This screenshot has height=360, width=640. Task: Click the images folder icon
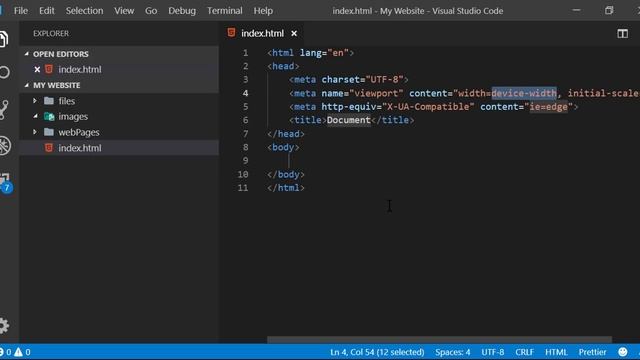[49, 116]
